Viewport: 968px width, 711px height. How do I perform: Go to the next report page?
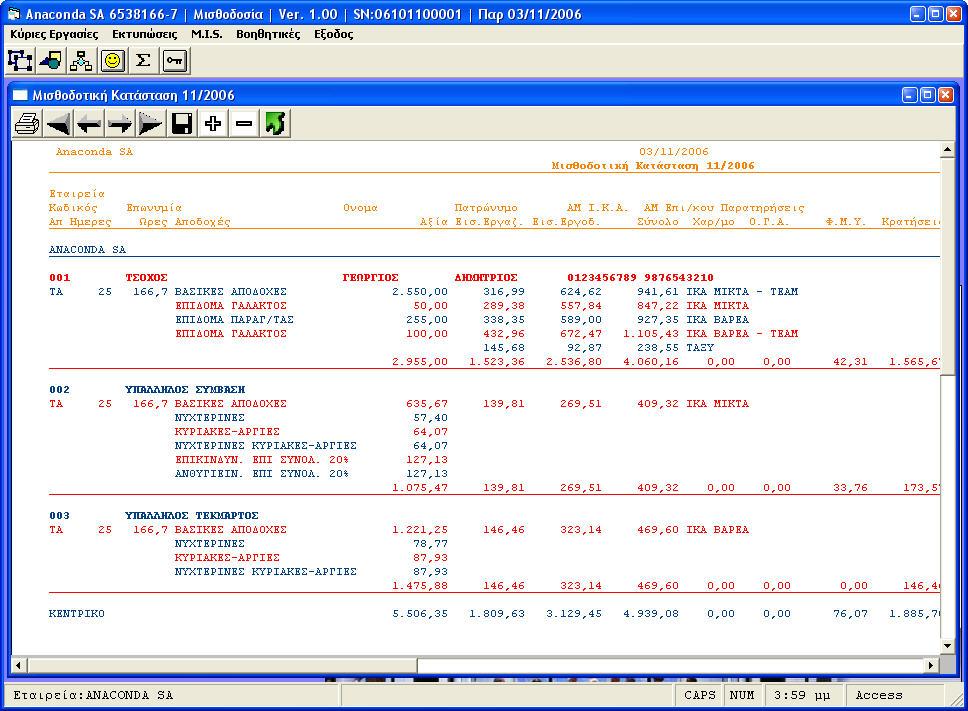(120, 124)
